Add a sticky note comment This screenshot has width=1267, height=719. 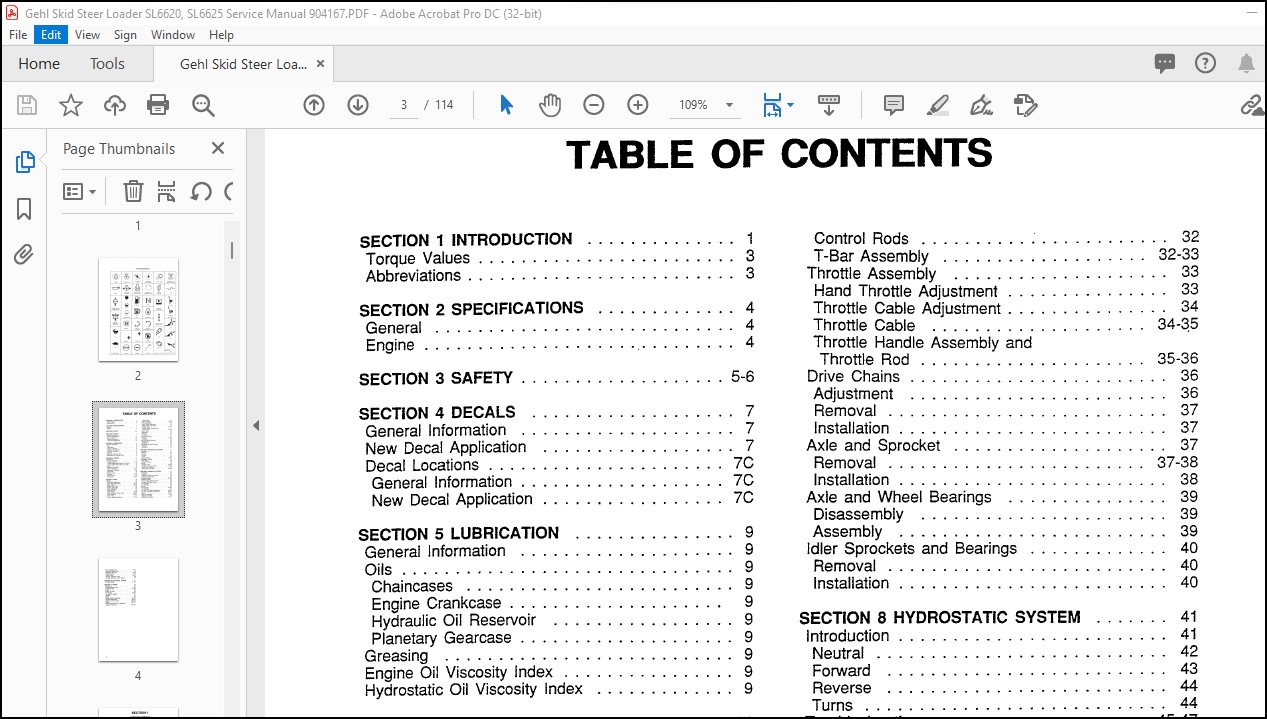pos(894,105)
